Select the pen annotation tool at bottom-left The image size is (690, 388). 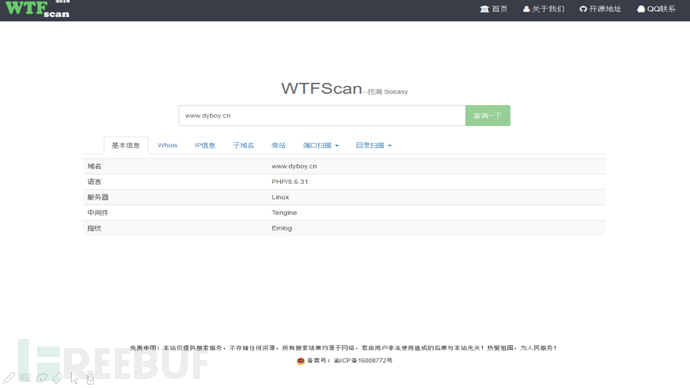[9, 378]
